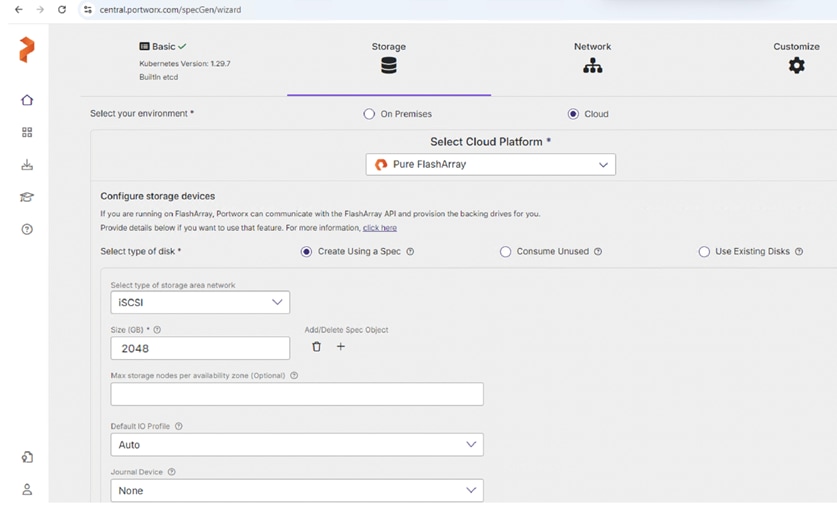Screen dimensions: 837x506
Task: Click the help icon beside Default IO Profile
Action: tap(179, 426)
